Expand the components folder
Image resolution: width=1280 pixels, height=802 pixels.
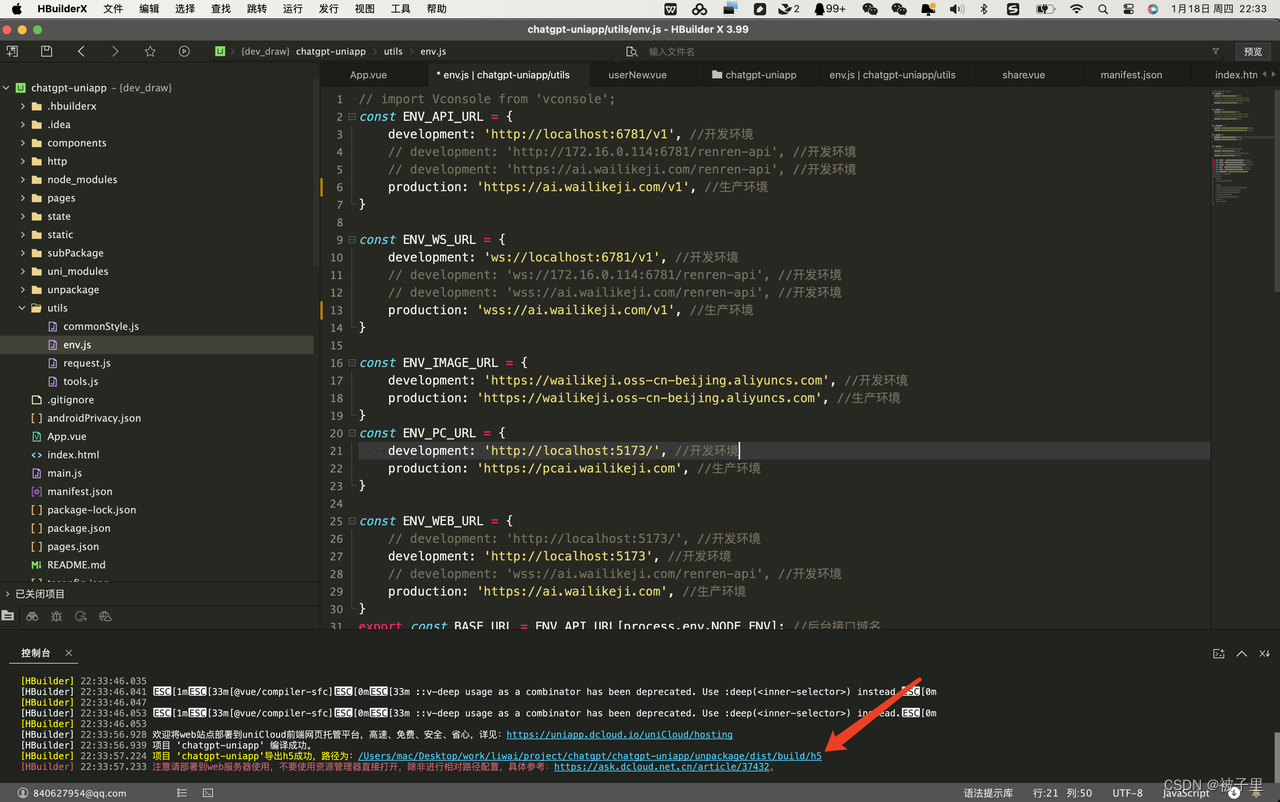point(23,143)
